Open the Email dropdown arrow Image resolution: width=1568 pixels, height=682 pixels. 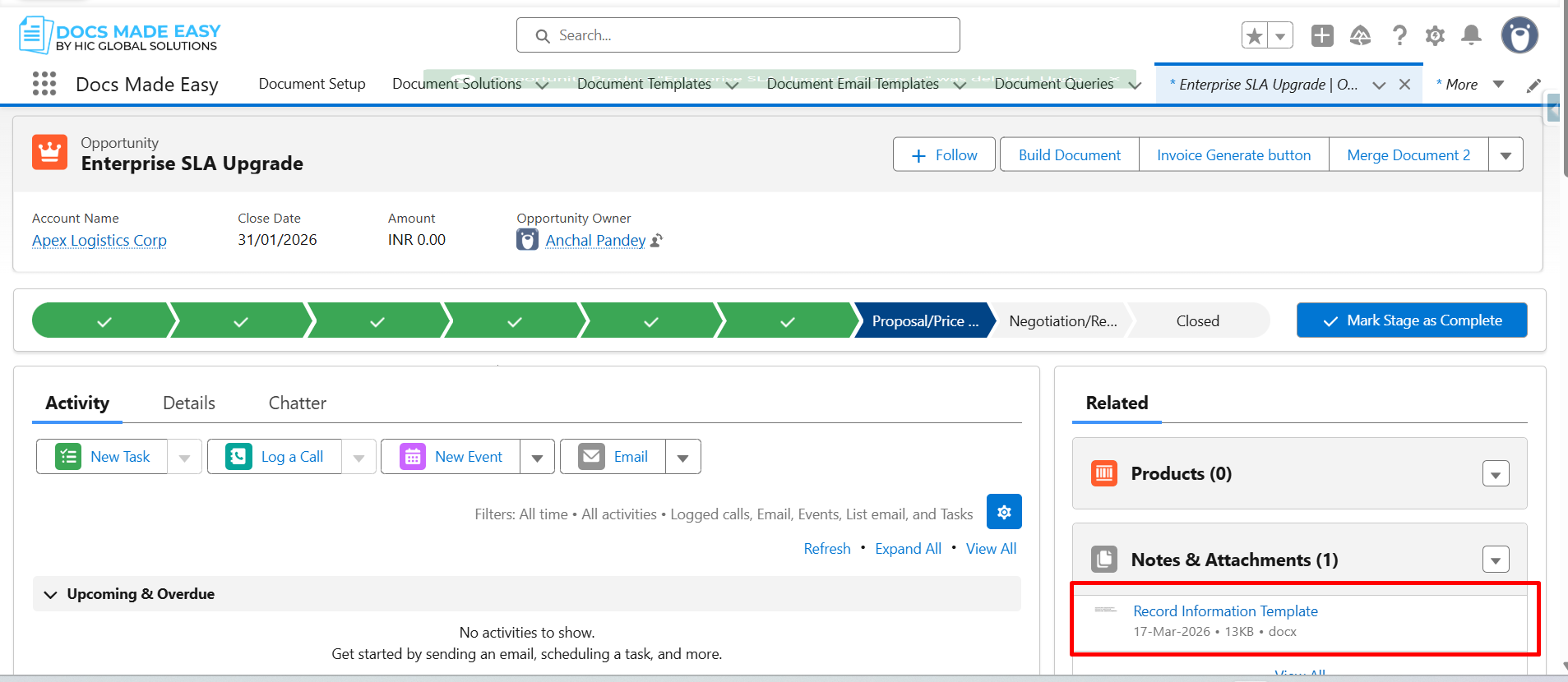(x=682, y=457)
